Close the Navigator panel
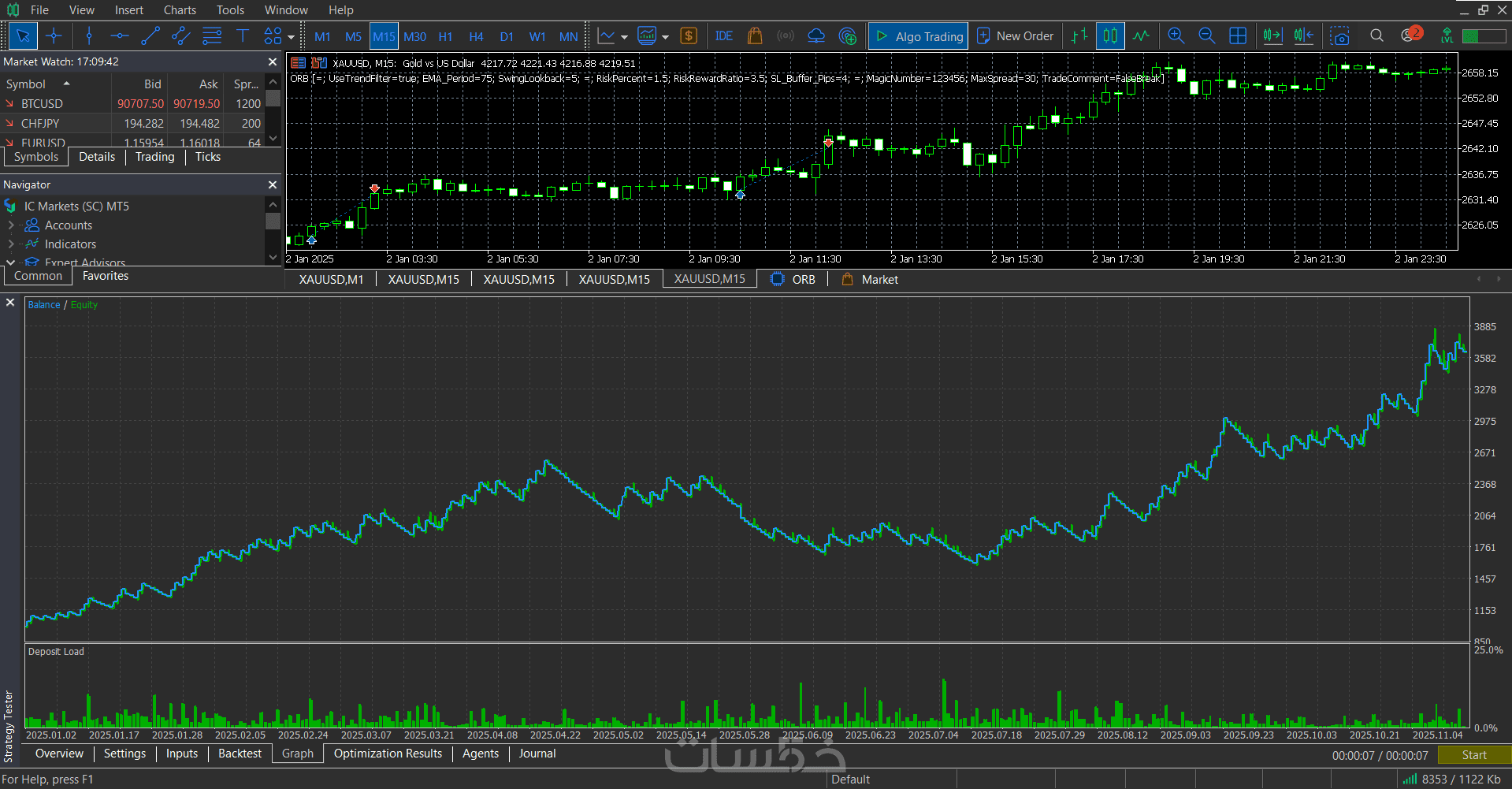 (273, 184)
